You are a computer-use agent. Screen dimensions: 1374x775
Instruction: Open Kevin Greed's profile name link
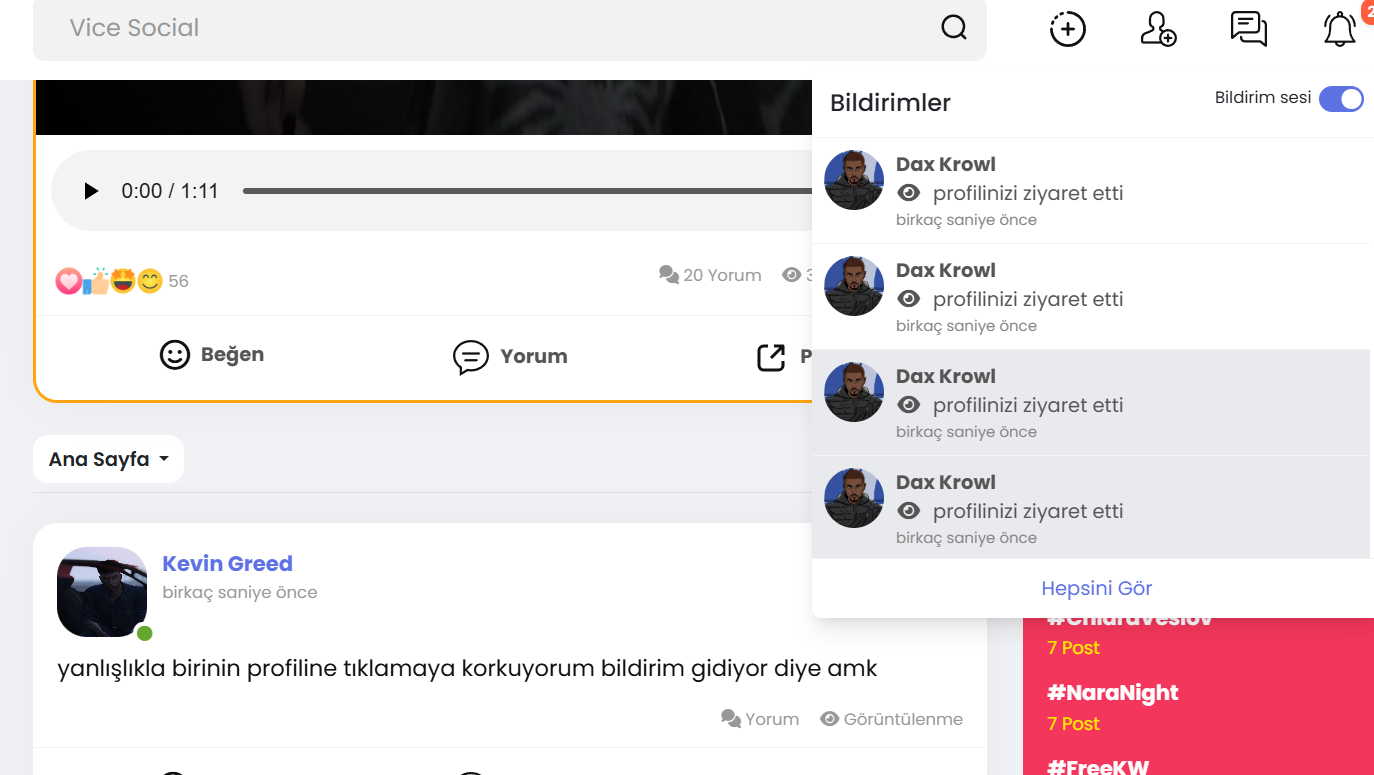click(x=227, y=563)
